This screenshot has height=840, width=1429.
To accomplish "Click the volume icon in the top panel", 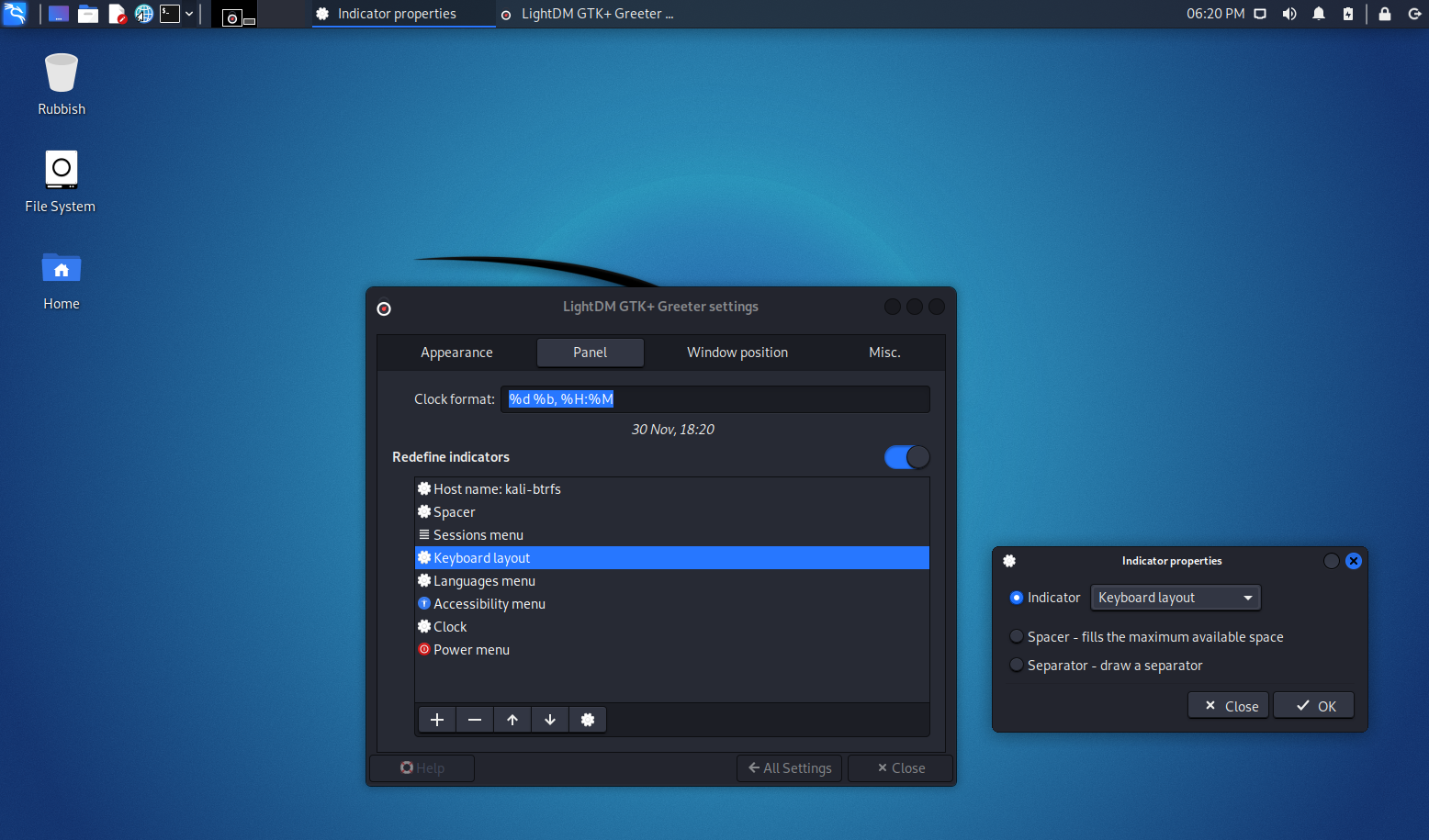I will (1289, 14).
